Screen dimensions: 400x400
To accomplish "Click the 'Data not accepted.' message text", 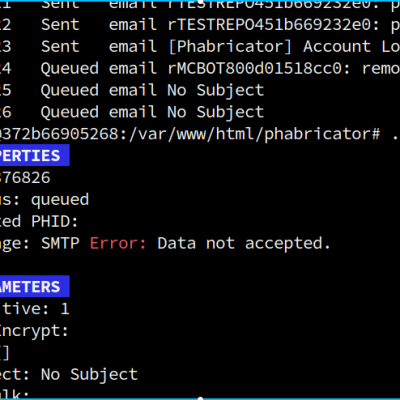I will (x=244, y=243).
